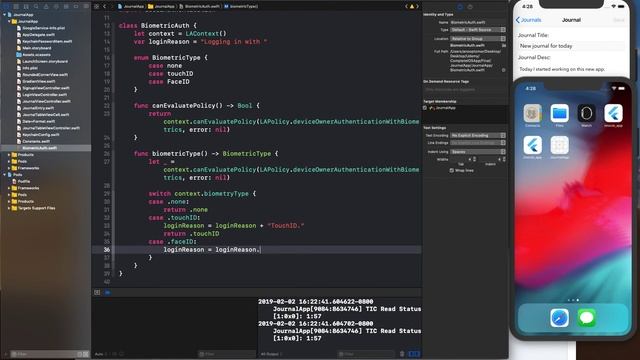
Task: Select LoginViewController.swift in navigator
Action: click(44, 95)
